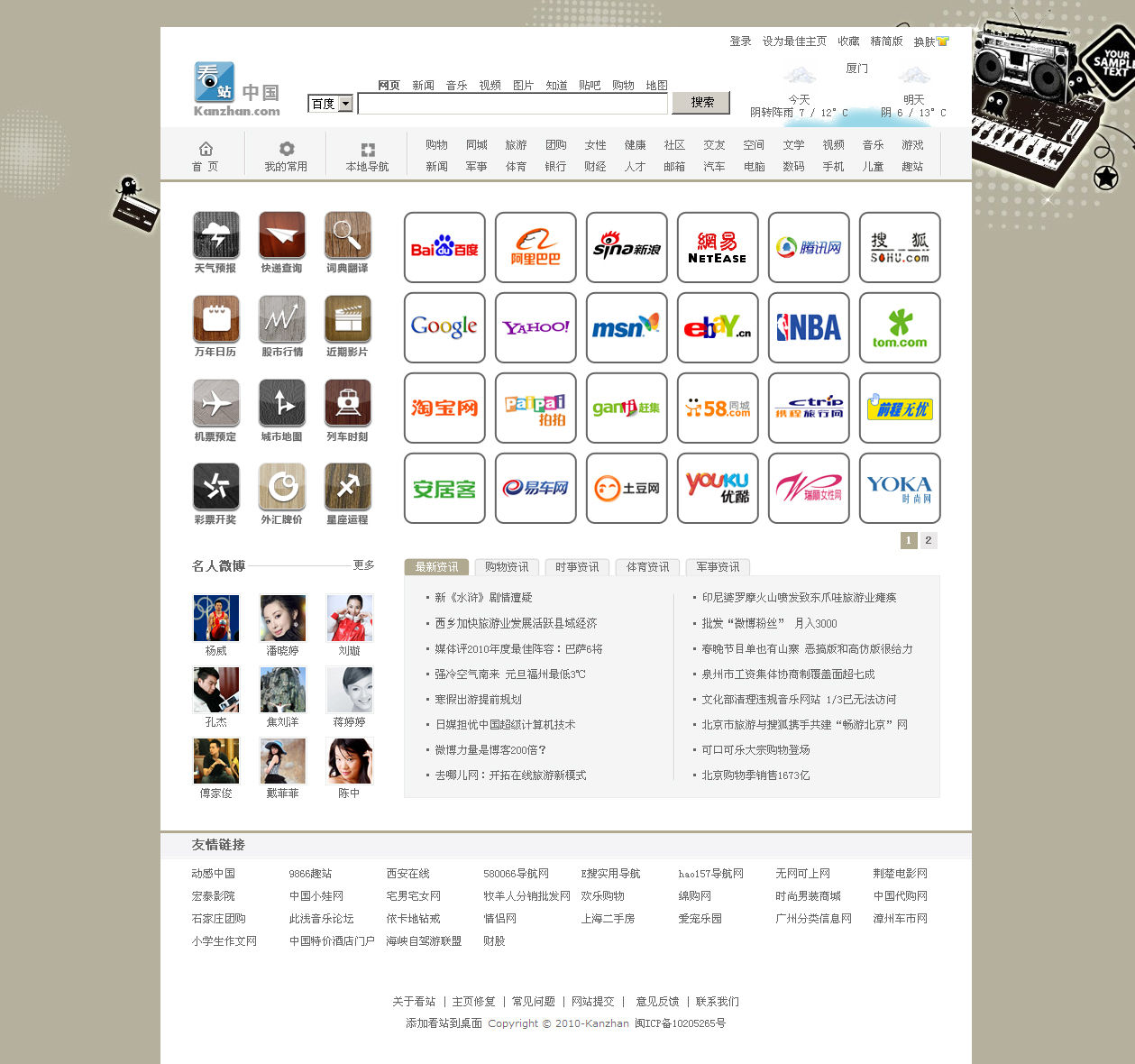Click footer link 关于看站

(414, 1002)
